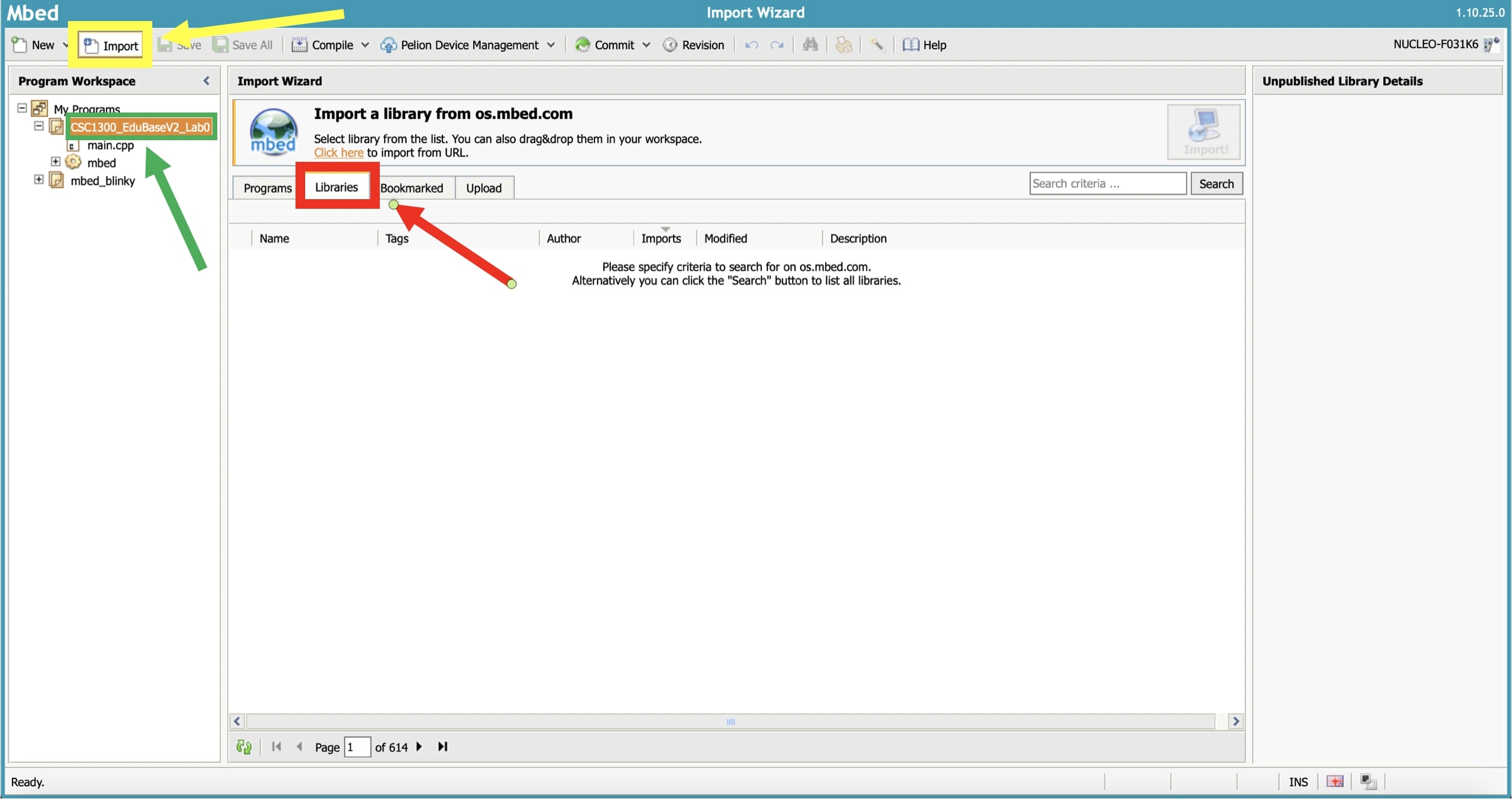Screen dimensions: 1512x799
Task: Click the NUCLEO-F031K6 target board icon
Action: point(1492,45)
